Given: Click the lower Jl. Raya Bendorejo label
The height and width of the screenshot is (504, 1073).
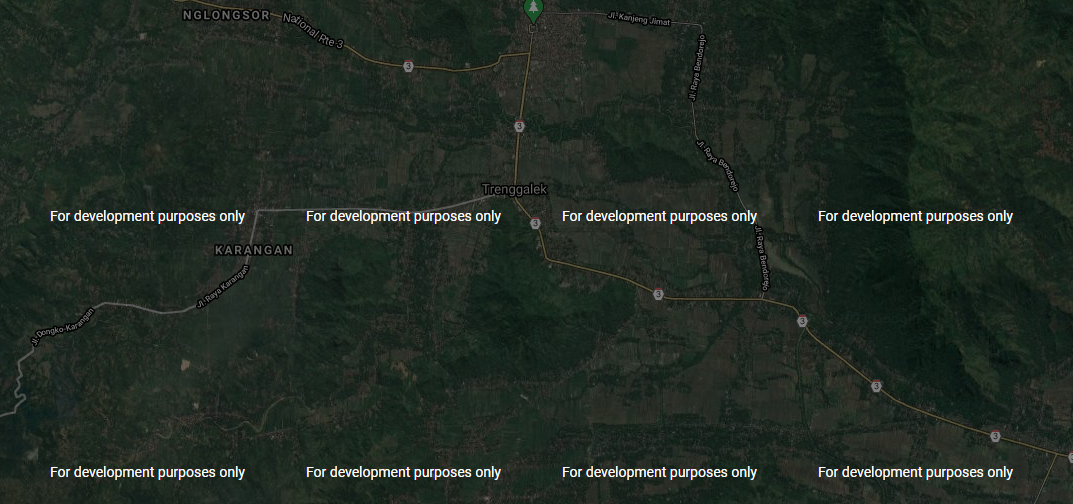Looking at the screenshot, I should [x=761, y=257].
